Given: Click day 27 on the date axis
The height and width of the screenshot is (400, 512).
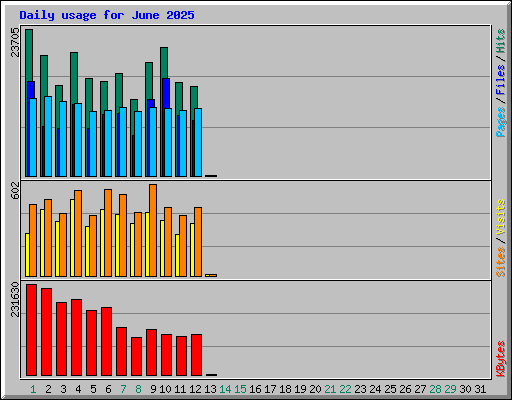Looking at the screenshot, I should click(420, 389).
